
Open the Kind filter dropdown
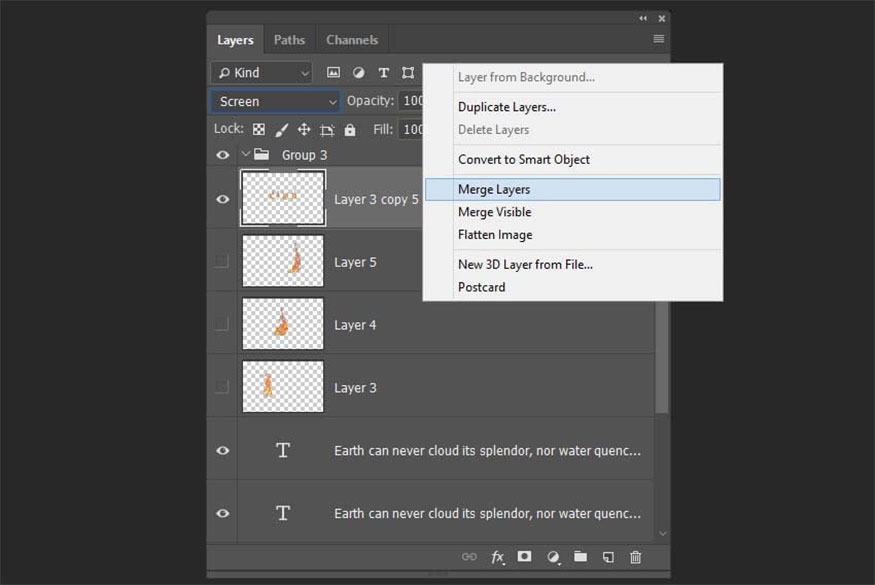tap(262, 73)
